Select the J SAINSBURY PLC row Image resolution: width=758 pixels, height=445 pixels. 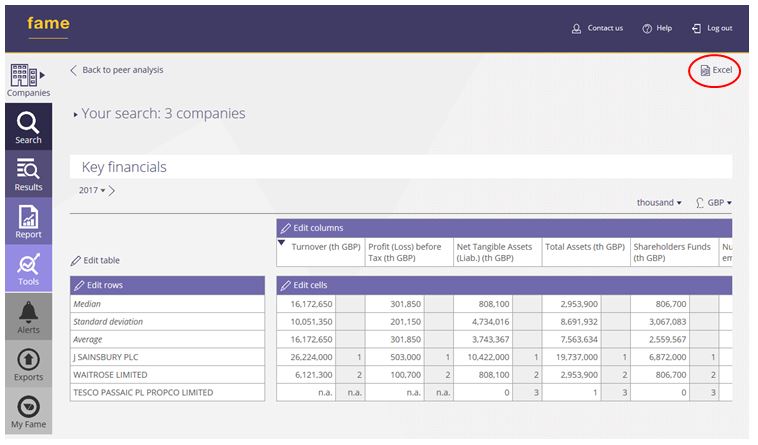107,357
